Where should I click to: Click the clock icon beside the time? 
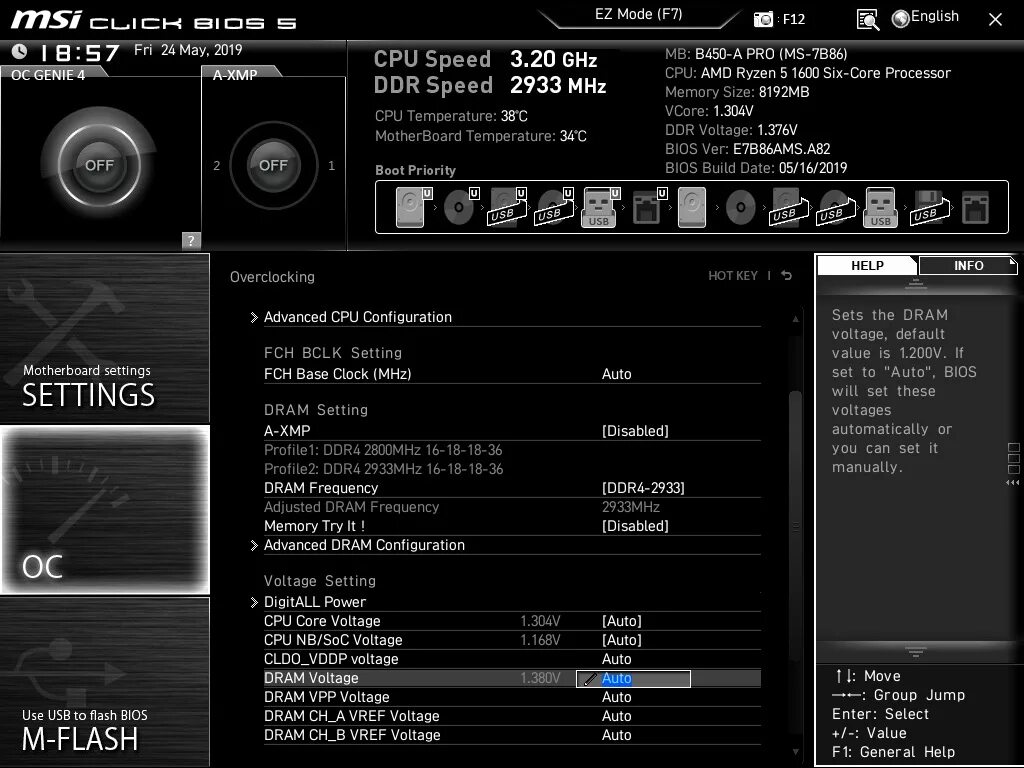(x=20, y=51)
